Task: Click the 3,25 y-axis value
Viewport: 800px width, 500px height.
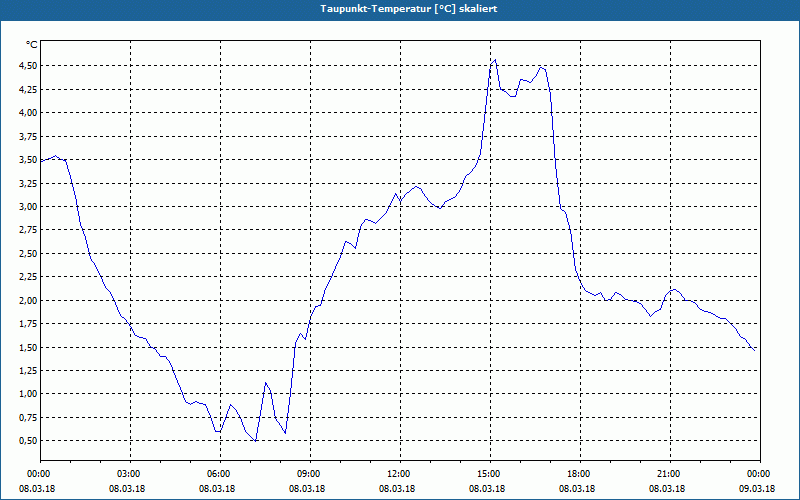Action: pos(29,183)
